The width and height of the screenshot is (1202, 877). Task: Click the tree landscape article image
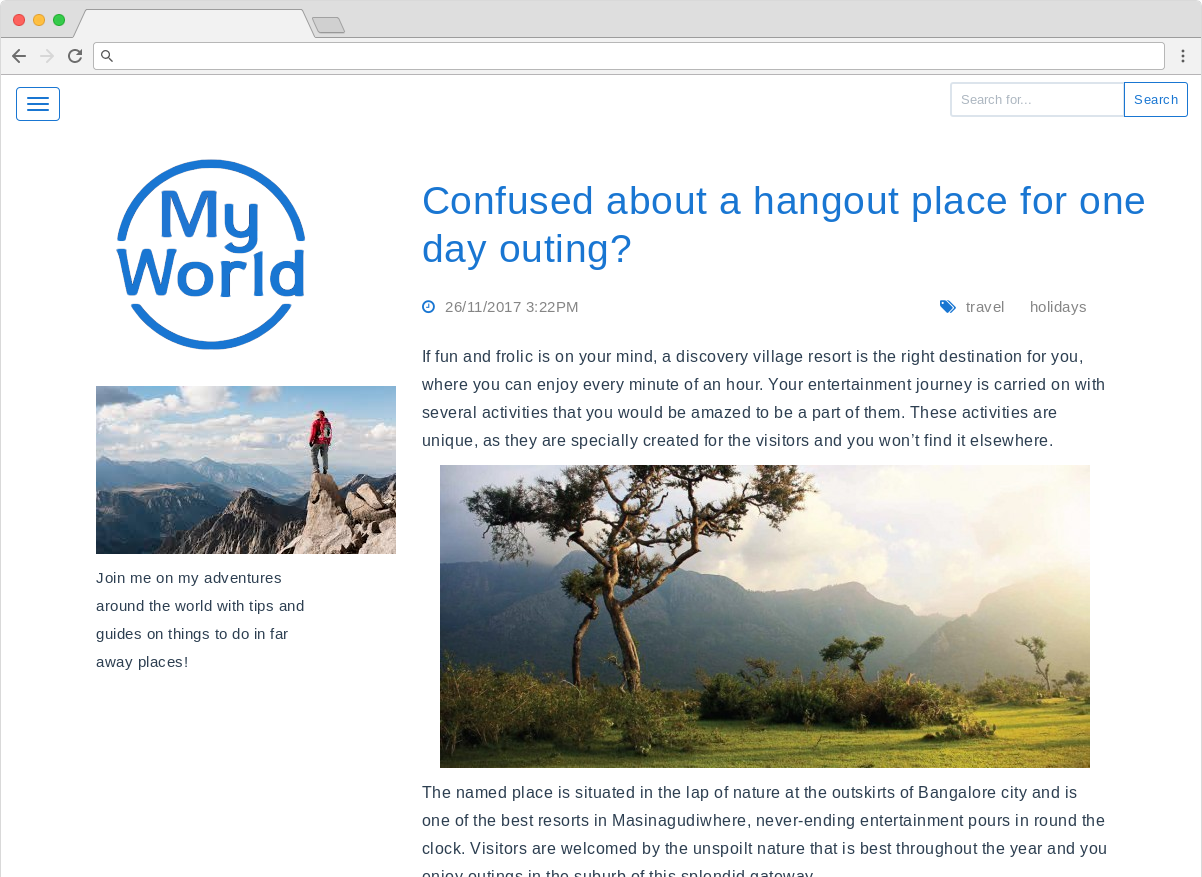click(x=765, y=616)
